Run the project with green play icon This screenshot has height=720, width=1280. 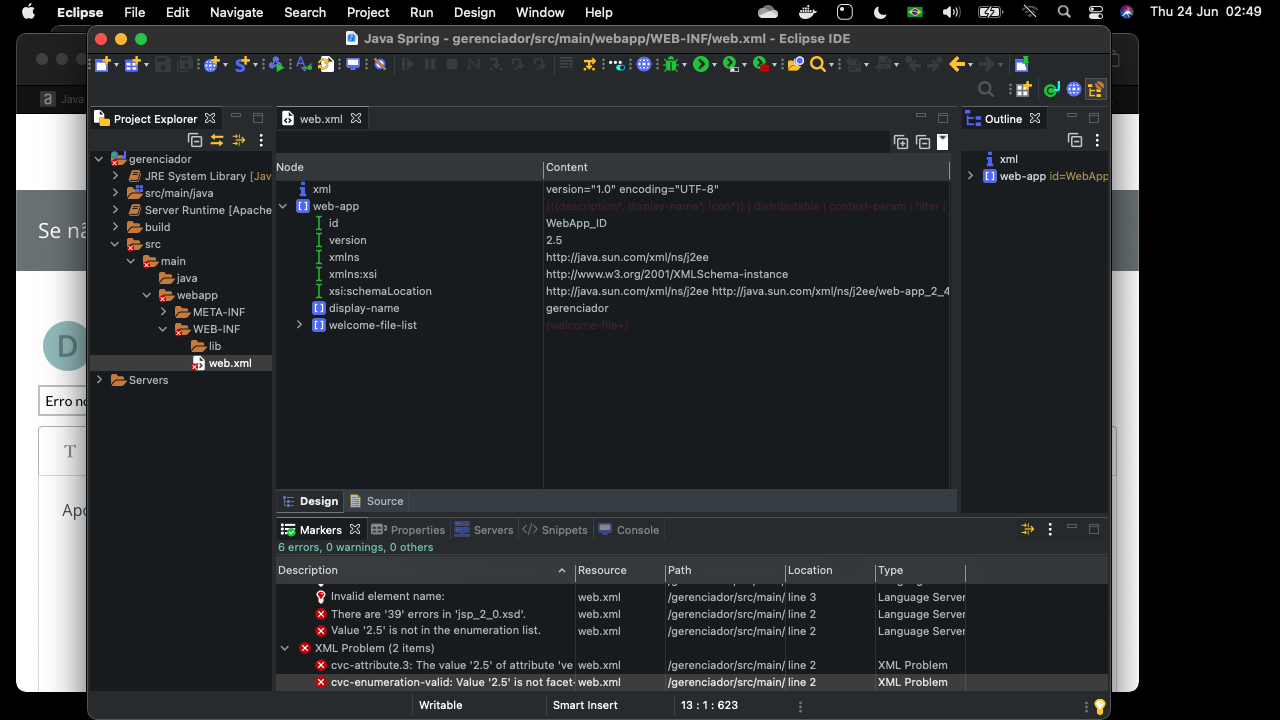tap(700, 64)
